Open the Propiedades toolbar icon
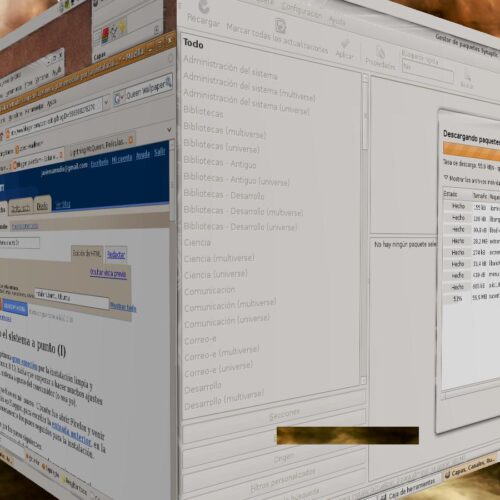Viewport: 500px width, 500px height. (x=380, y=53)
